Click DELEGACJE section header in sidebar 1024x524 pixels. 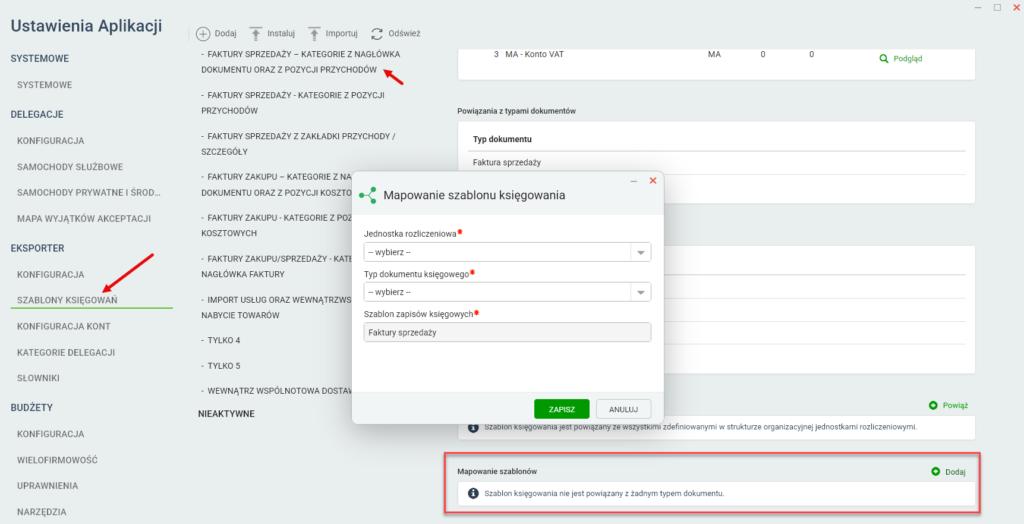(x=37, y=114)
